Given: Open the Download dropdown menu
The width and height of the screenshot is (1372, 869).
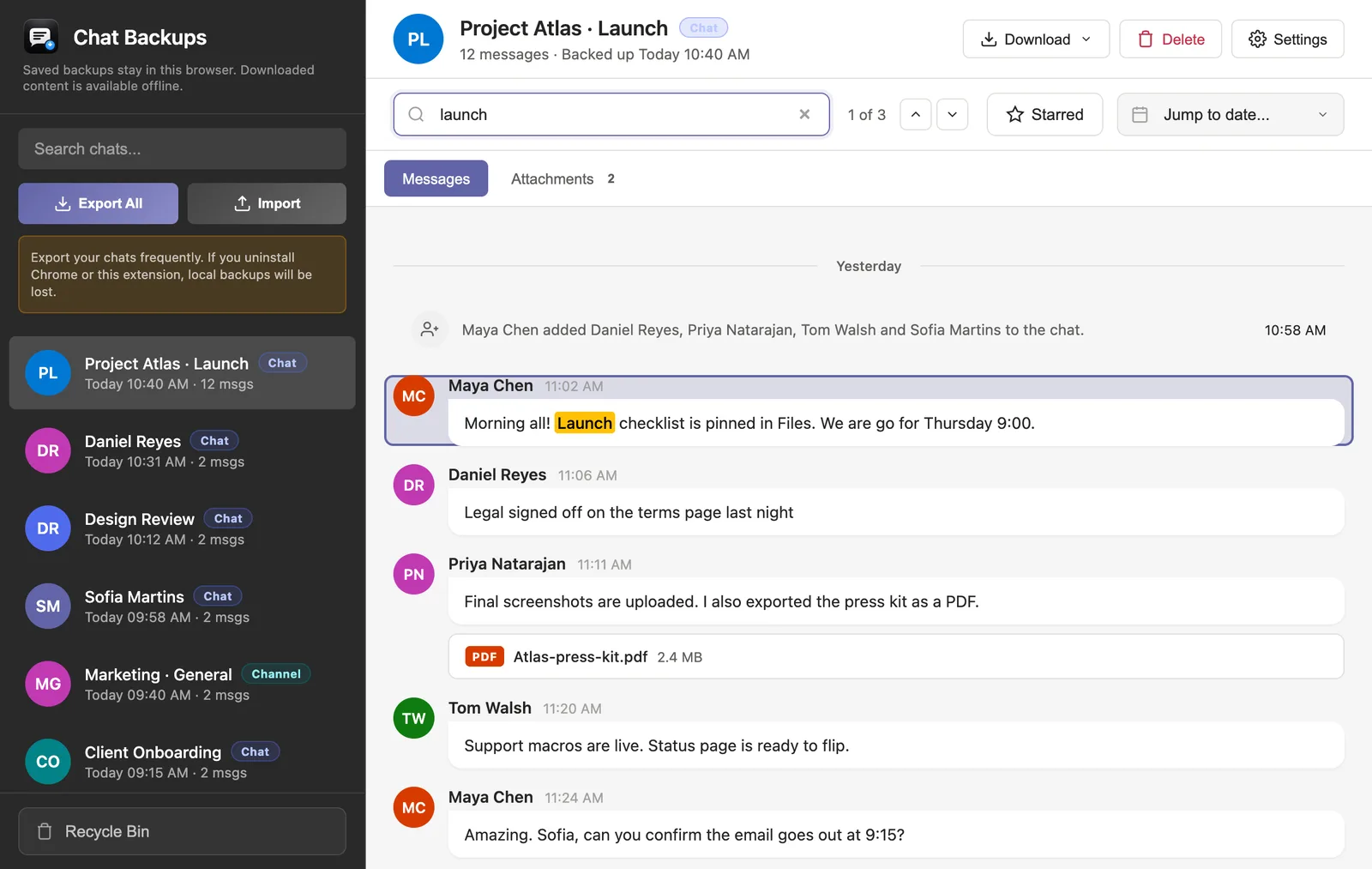Looking at the screenshot, I should (x=1036, y=39).
